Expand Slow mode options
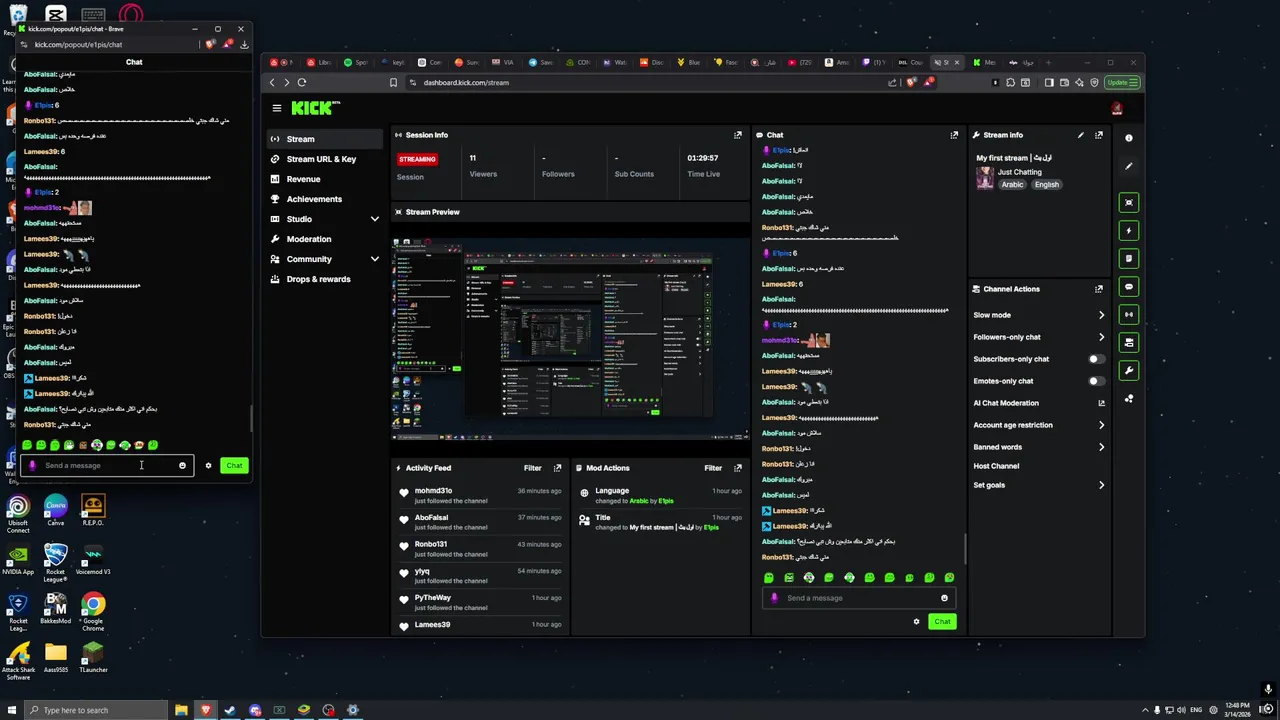The width and height of the screenshot is (1280, 720). click(x=1101, y=315)
